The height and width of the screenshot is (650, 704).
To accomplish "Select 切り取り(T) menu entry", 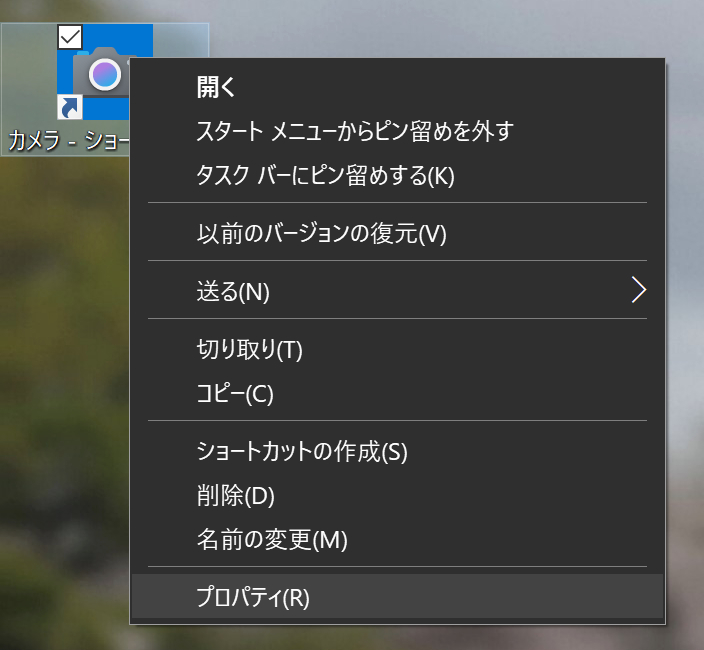I will point(397,349).
